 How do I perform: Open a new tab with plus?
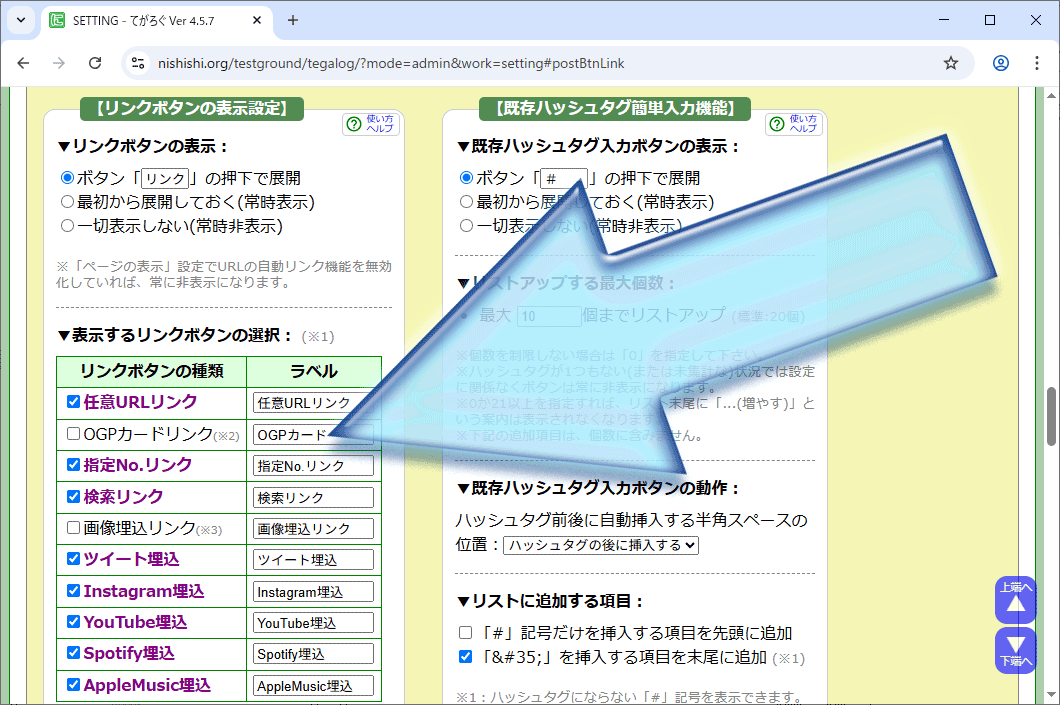293,20
